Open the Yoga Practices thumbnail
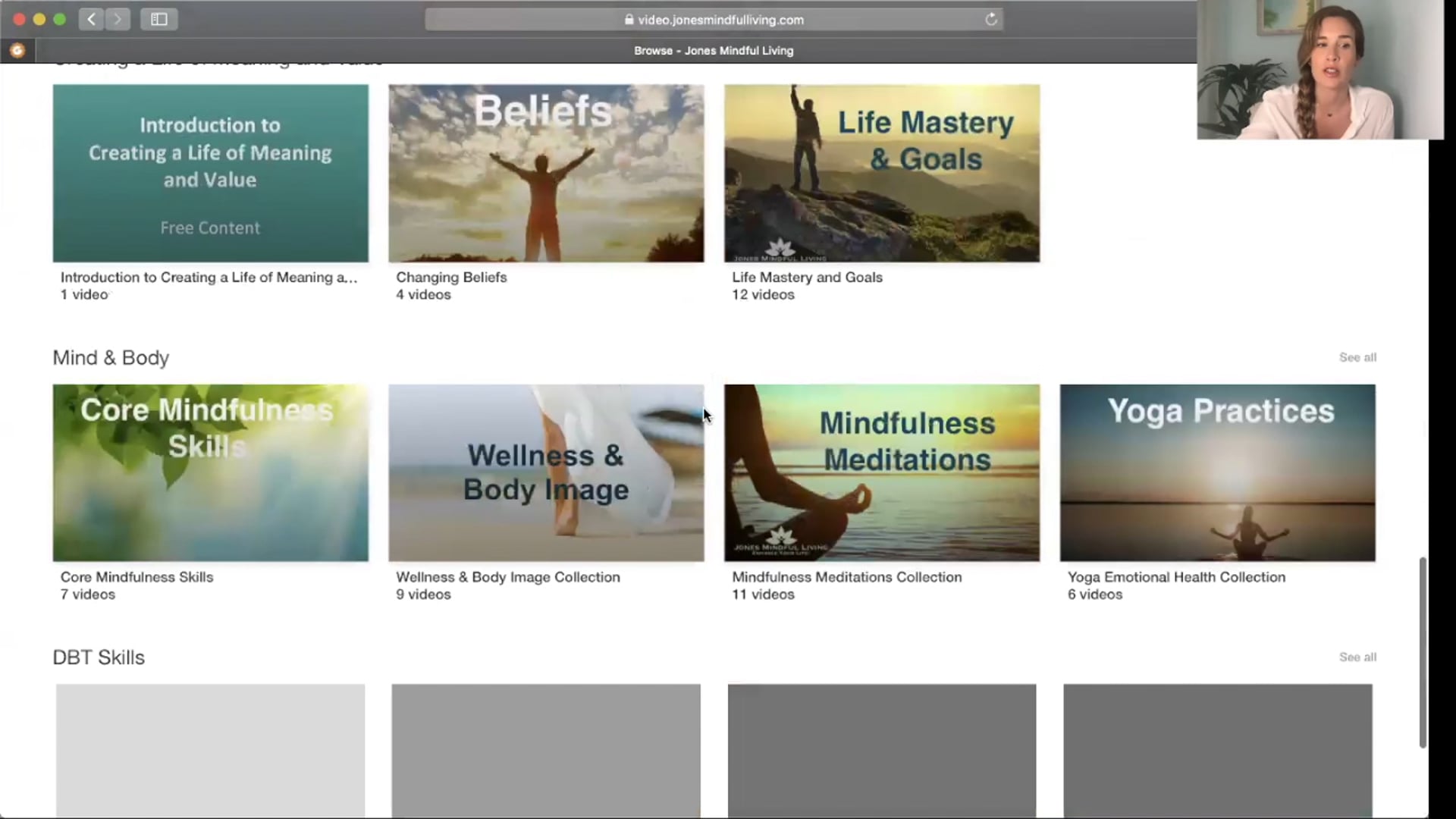 (1217, 472)
